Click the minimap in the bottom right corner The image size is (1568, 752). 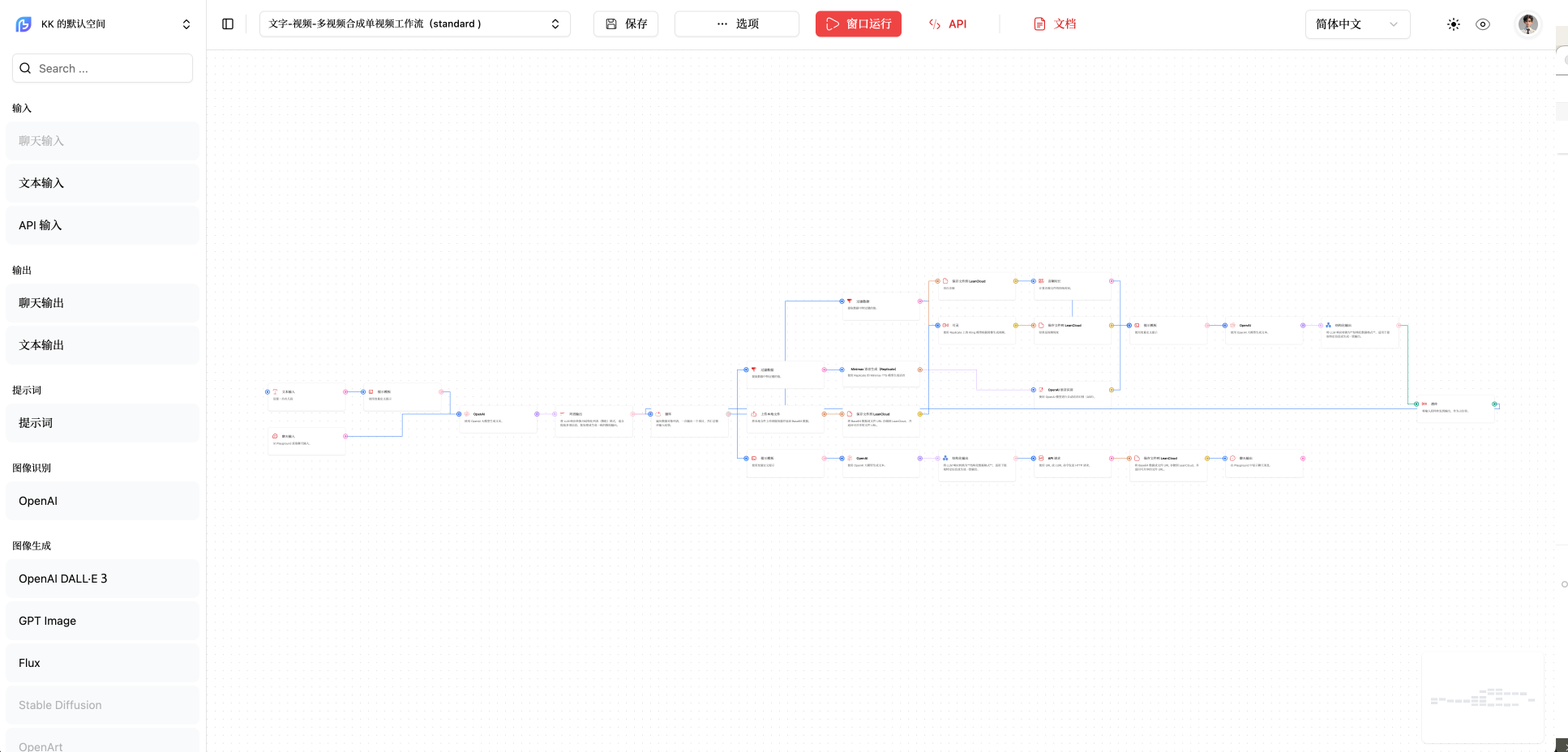tap(1482, 698)
